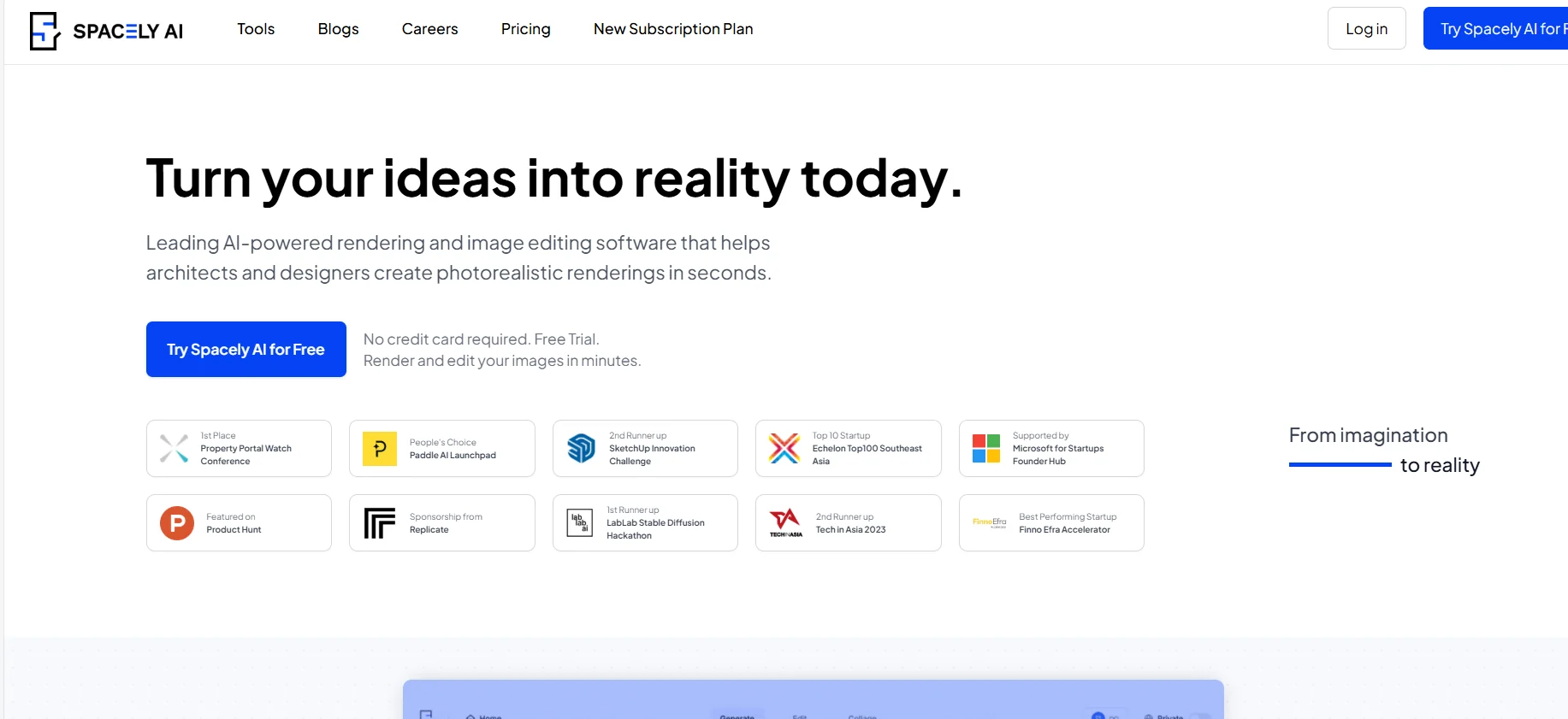The width and height of the screenshot is (1568, 719).
Task: Click the LabLab AI hackathon icon
Action: [580, 522]
